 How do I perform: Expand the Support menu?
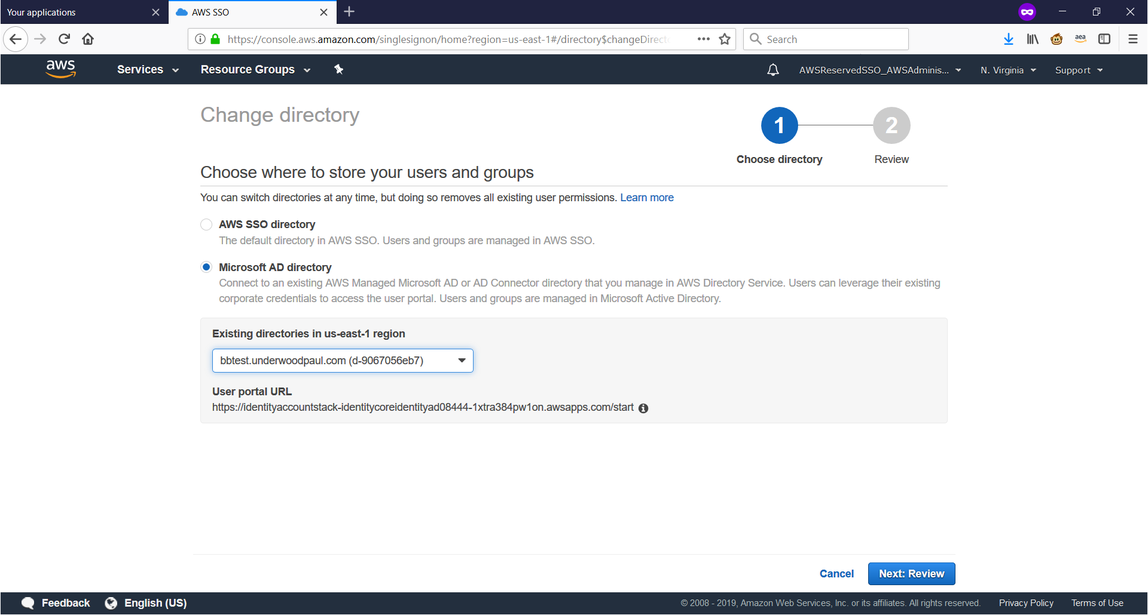pyautogui.click(x=1078, y=70)
